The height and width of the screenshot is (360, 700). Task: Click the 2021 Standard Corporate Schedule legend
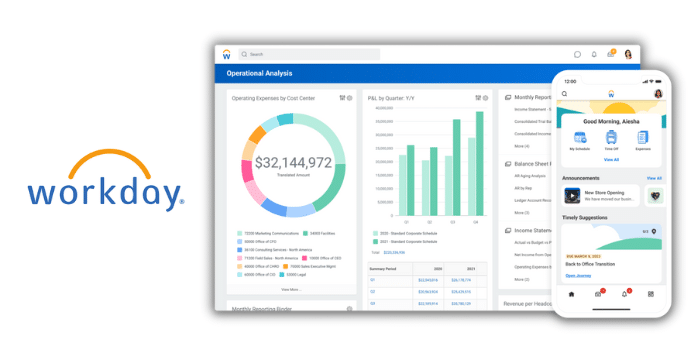(x=405, y=242)
